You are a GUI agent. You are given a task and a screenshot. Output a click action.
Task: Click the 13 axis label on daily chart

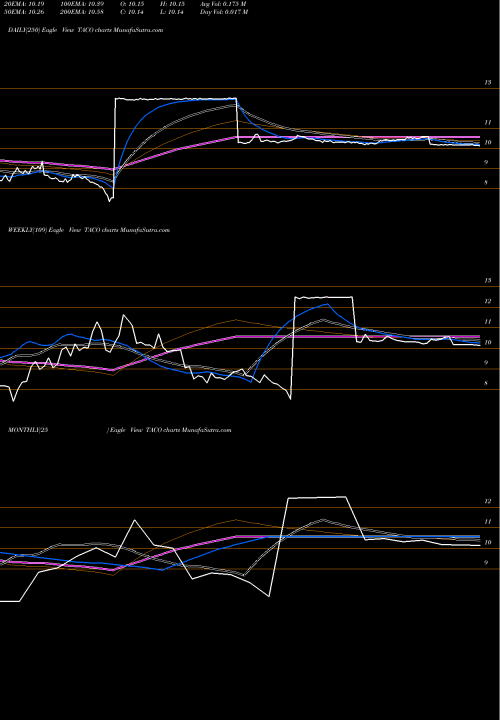pos(488,83)
